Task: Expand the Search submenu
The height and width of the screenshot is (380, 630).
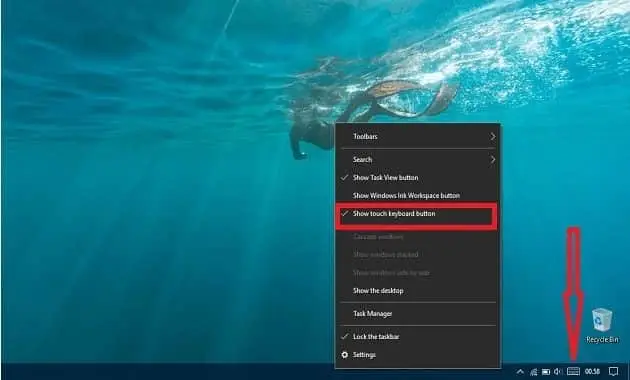Action: pos(418,159)
